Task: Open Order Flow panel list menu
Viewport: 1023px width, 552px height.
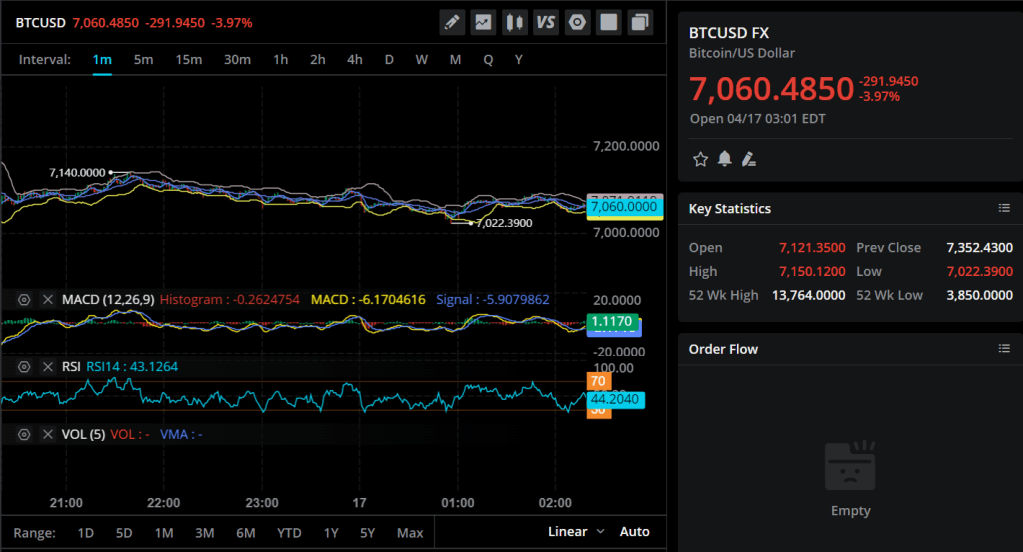Action: (1004, 348)
